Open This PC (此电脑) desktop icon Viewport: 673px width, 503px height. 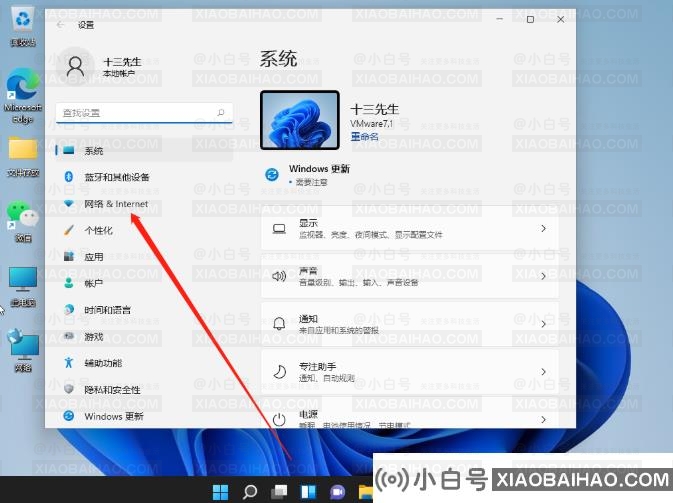click(23, 287)
